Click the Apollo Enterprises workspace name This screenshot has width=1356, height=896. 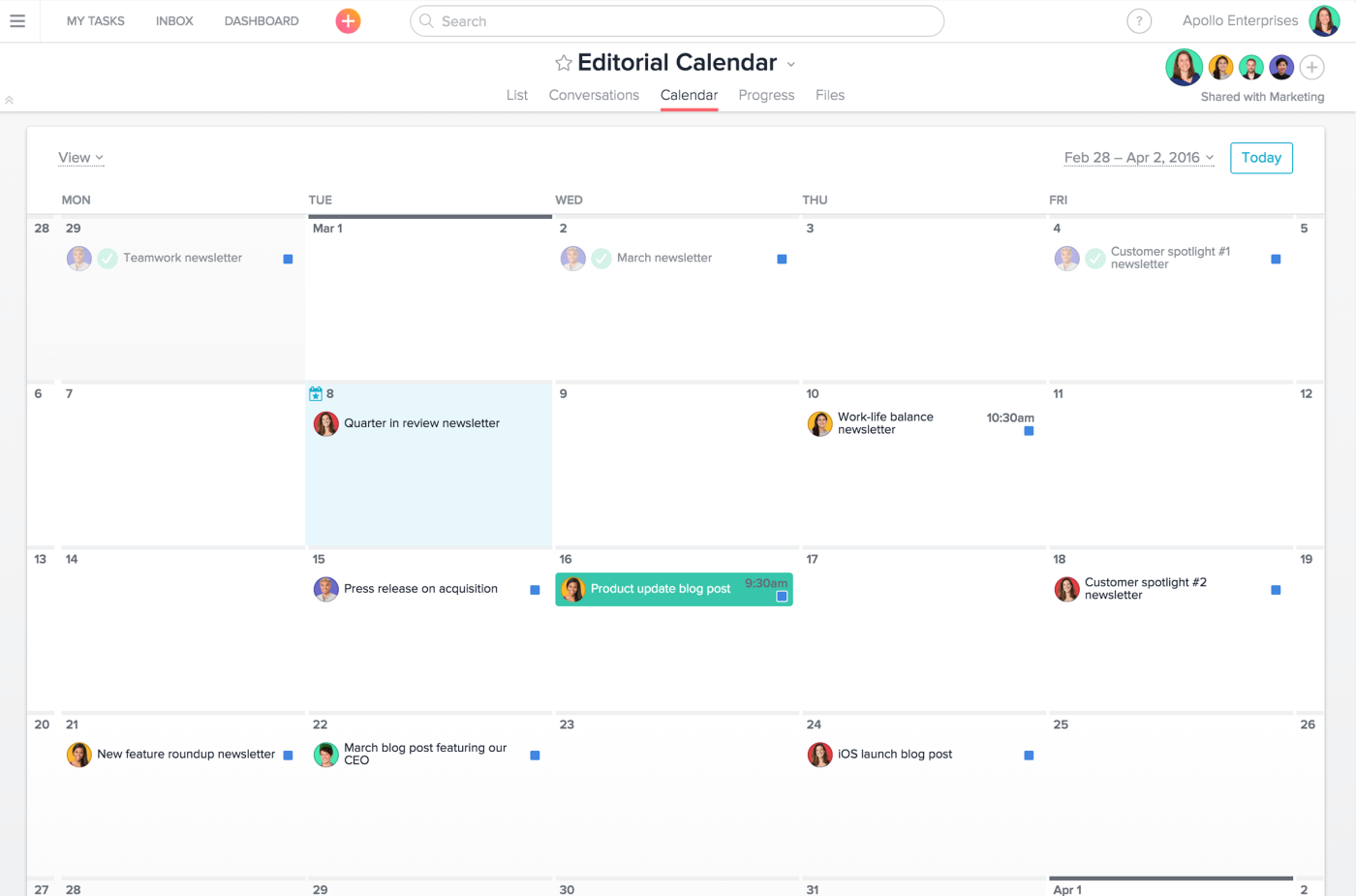click(1240, 20)
